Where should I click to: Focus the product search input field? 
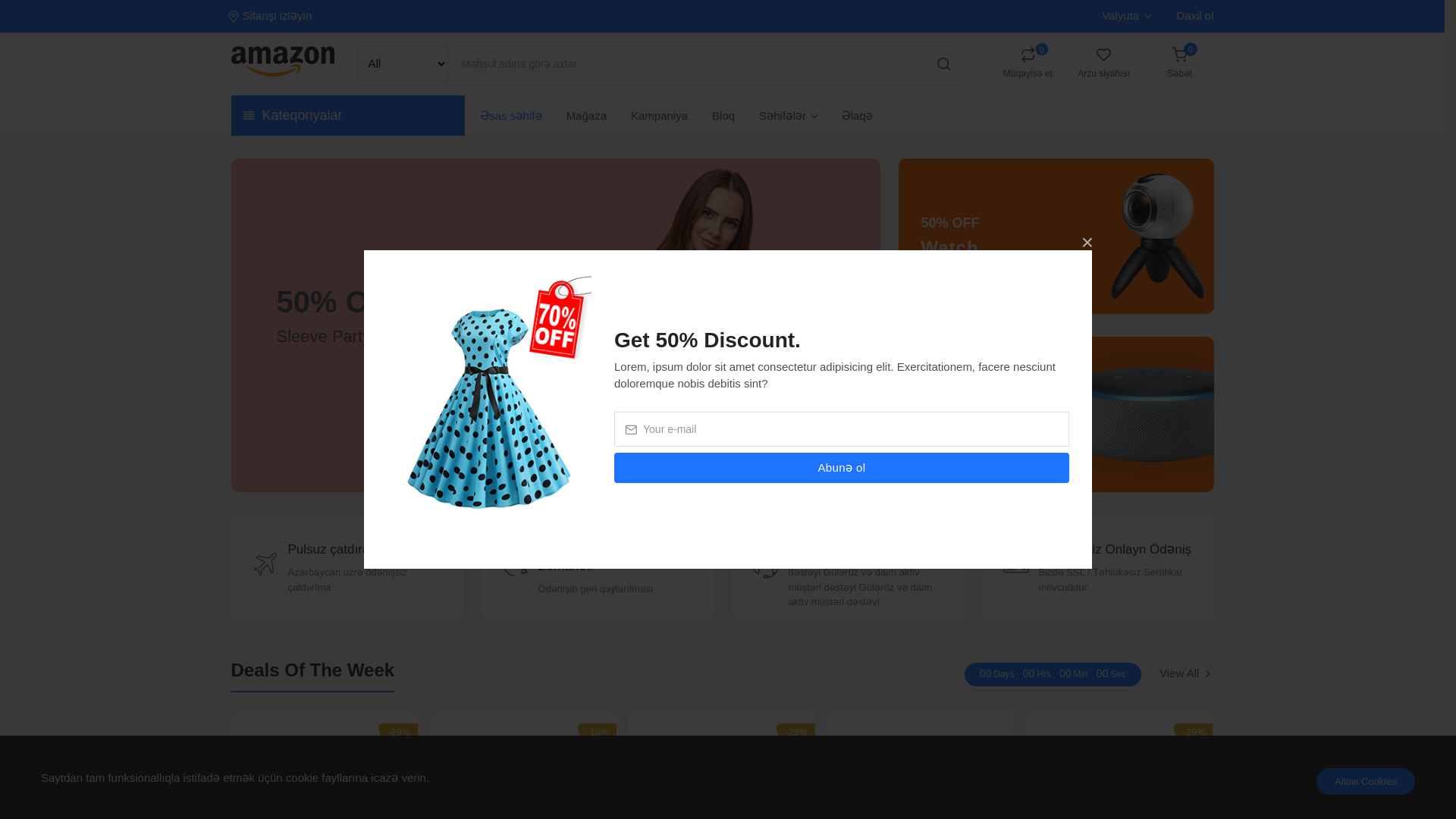(686, 64)
